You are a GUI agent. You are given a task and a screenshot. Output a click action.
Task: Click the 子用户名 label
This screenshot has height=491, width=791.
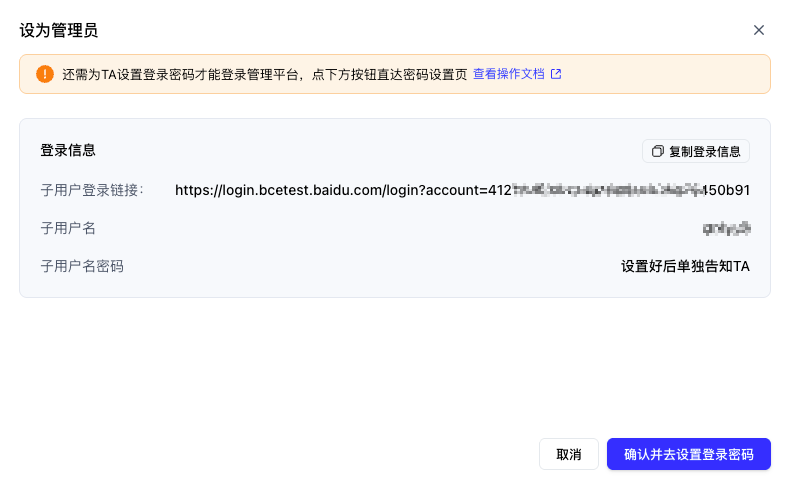tap(68, 228)
